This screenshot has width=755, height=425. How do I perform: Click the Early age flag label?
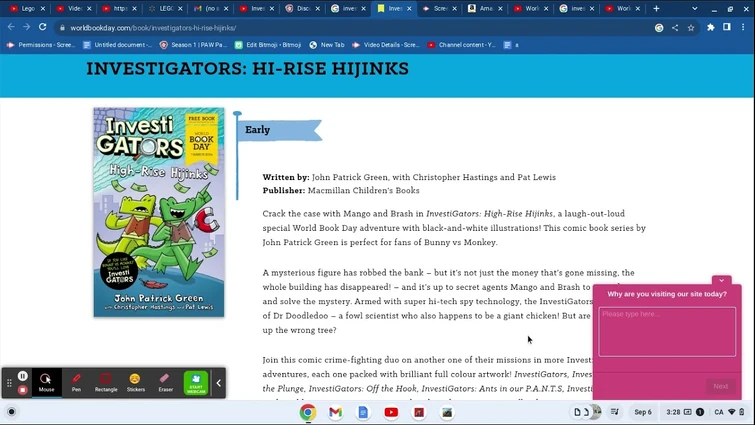[258, 129]
